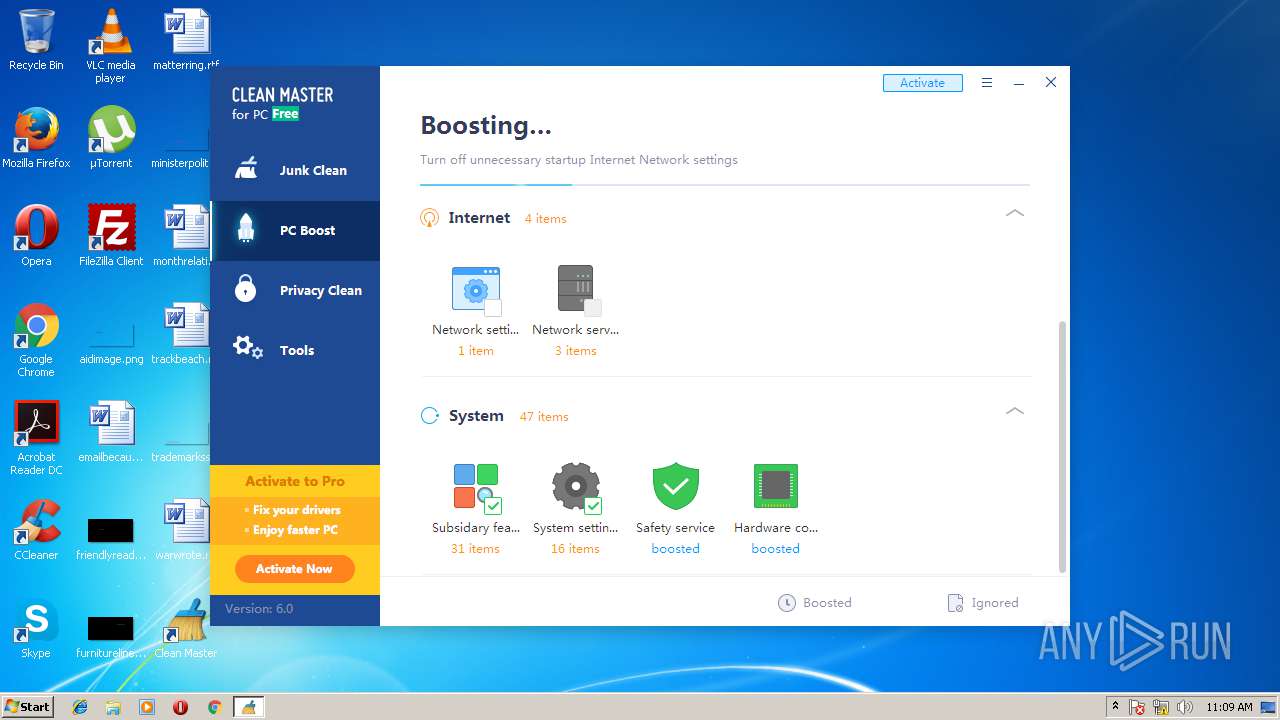Launch Skype desktop shortcut
Image resolution: width=1280 pixels, height=720 pixels.
click(x=36, y=628)
